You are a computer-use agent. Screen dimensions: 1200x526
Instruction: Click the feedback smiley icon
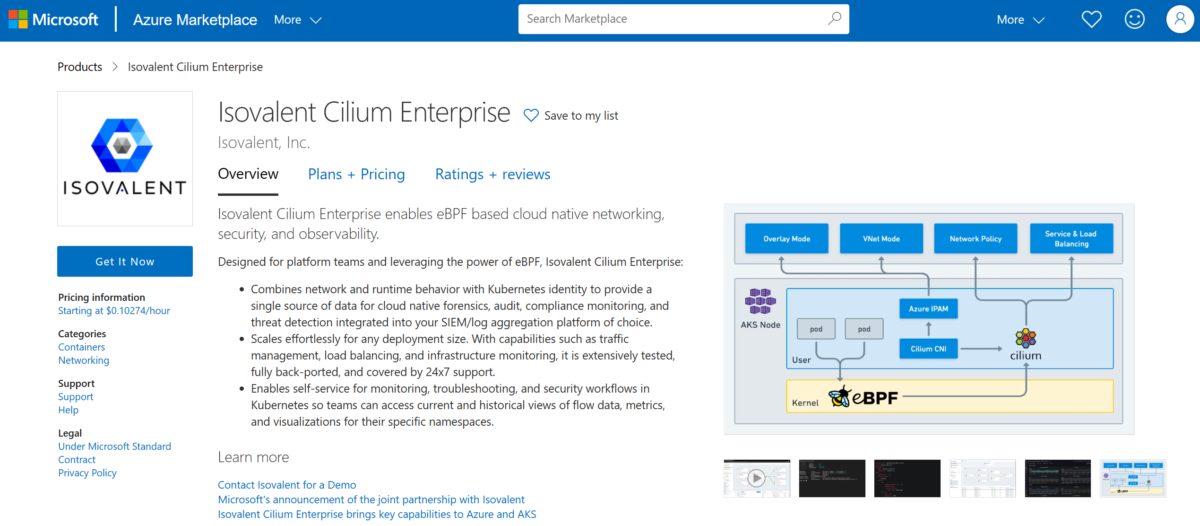tap(1134, 19)
